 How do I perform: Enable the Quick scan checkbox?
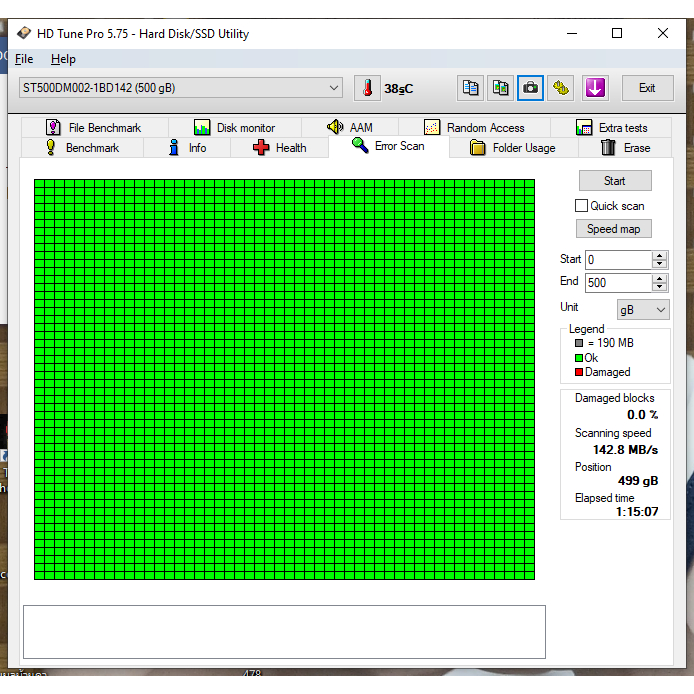point(581,206)
